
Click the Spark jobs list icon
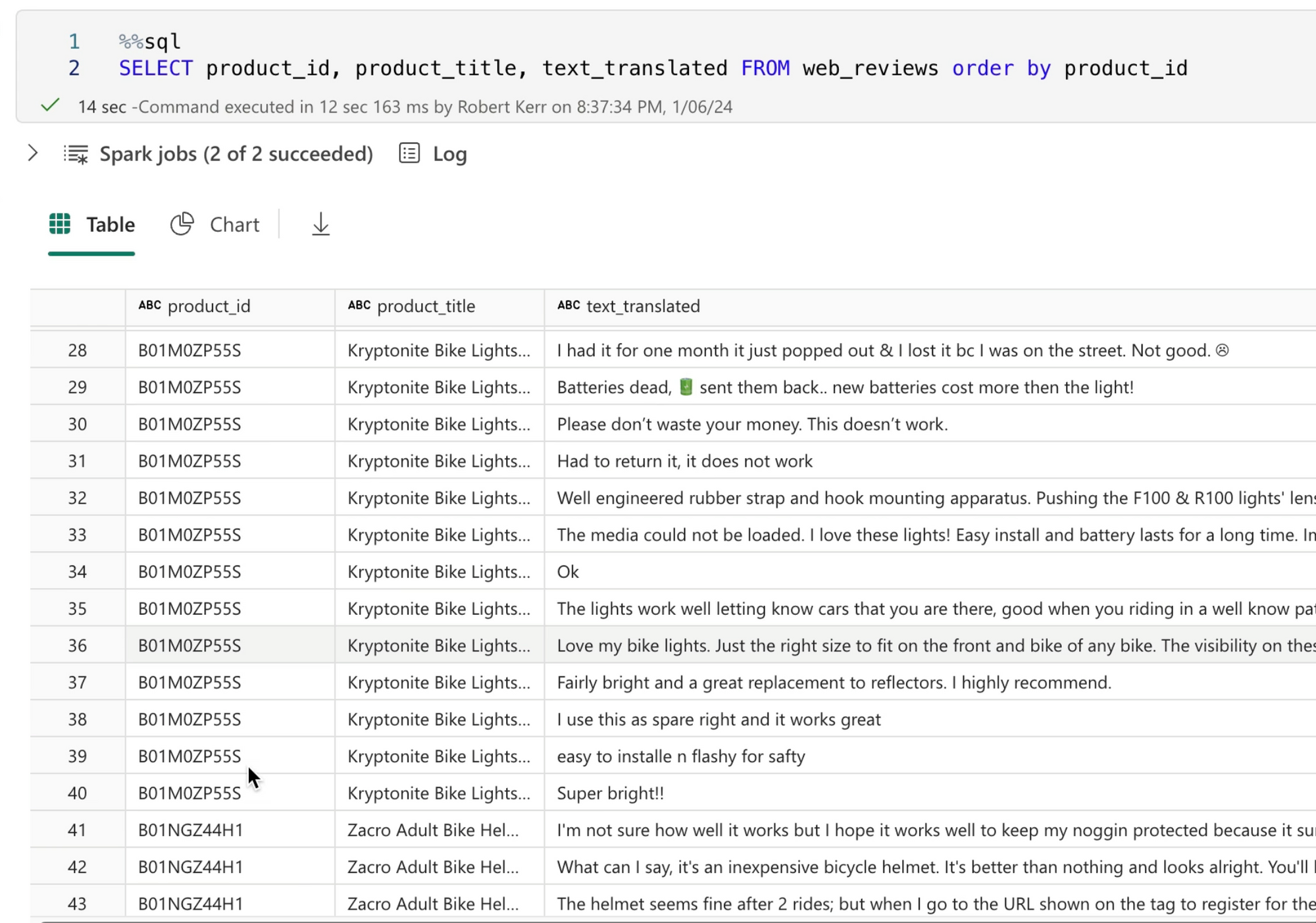76,154
